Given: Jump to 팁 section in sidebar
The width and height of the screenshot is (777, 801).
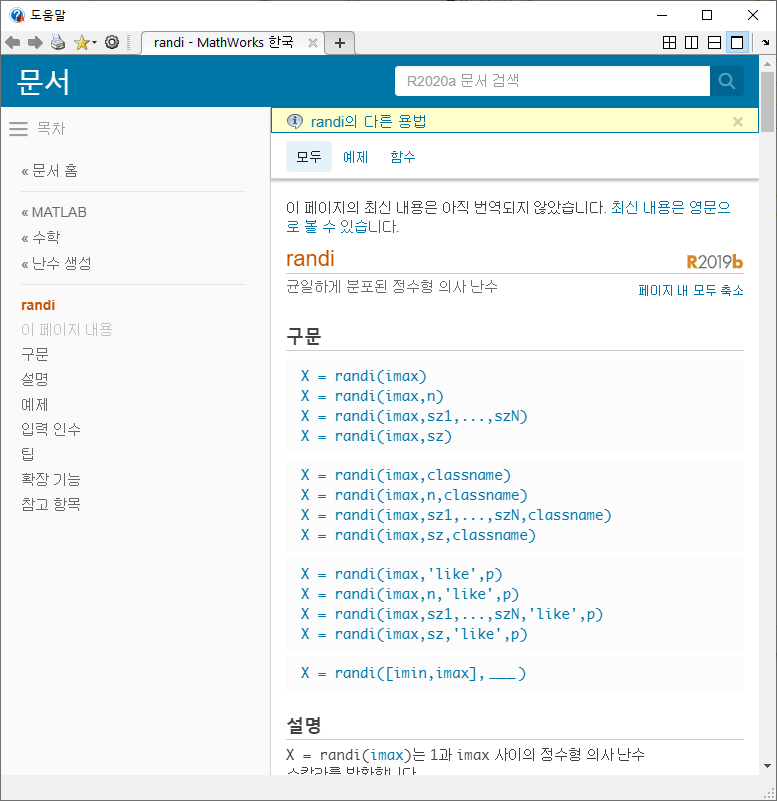Looking at the screenshot, I should tap(28, 454).
